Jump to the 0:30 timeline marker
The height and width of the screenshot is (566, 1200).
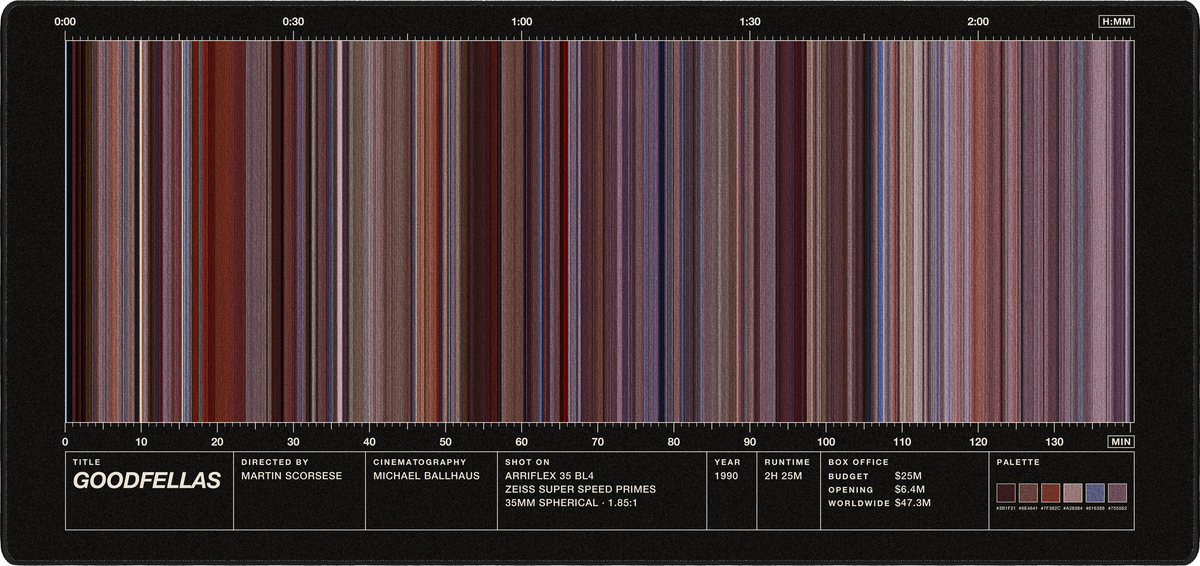[293, 21]
